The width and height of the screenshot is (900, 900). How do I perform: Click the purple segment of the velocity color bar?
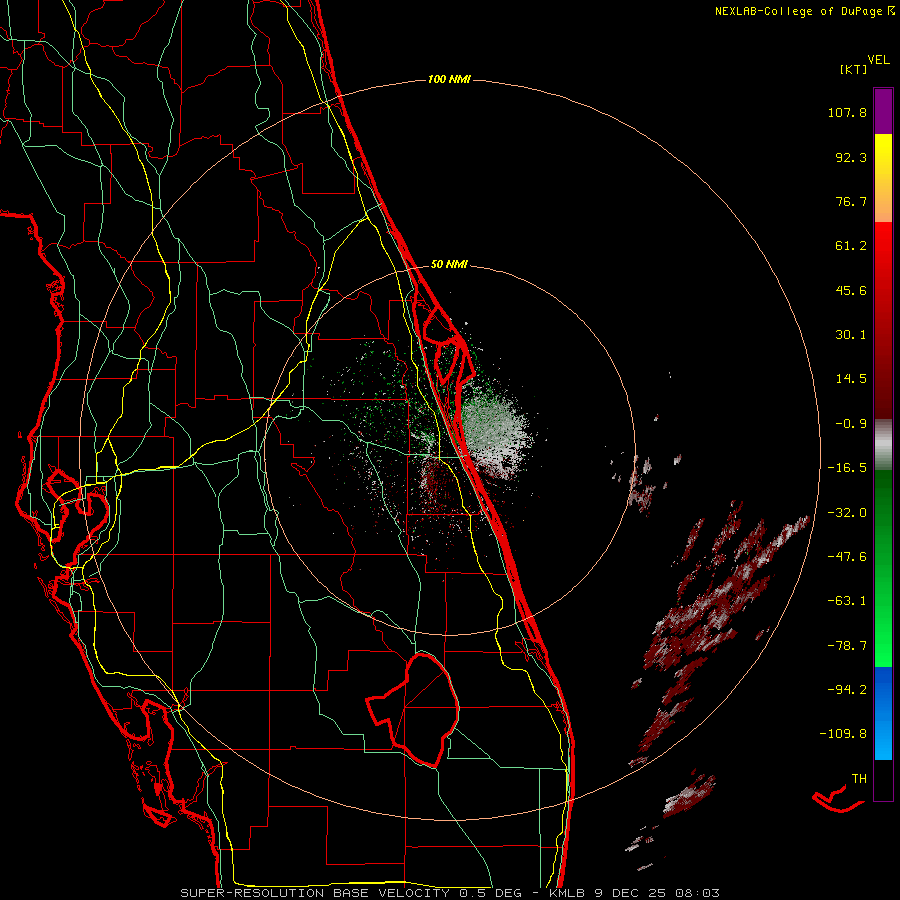point(883,111)
